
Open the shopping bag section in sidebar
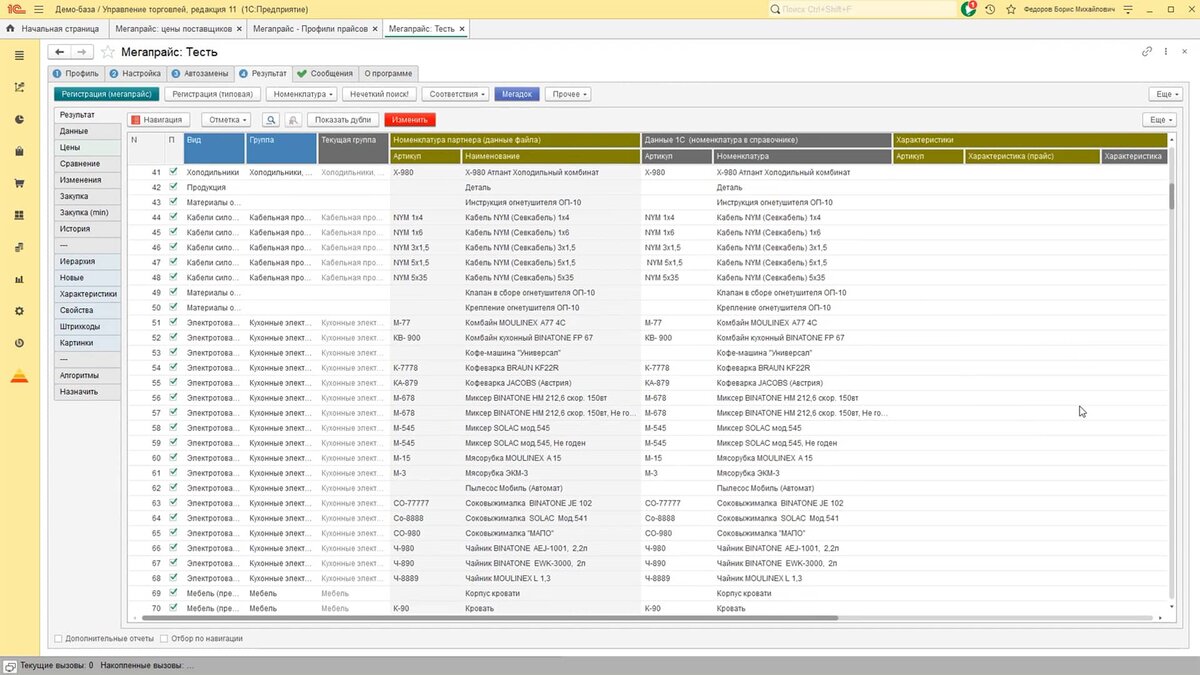point(19,151)
